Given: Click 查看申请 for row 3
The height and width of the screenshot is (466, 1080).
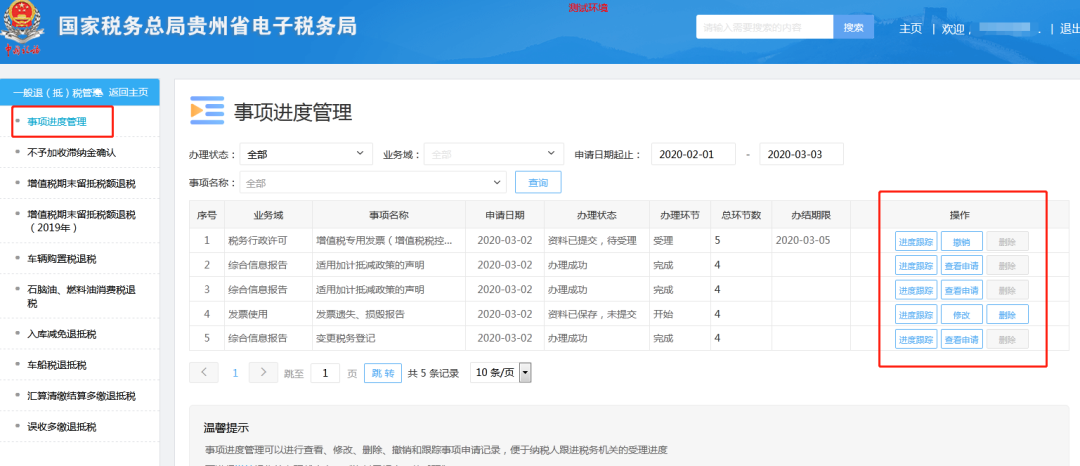Looking at the screenshot, I should (x=962, y=290).
